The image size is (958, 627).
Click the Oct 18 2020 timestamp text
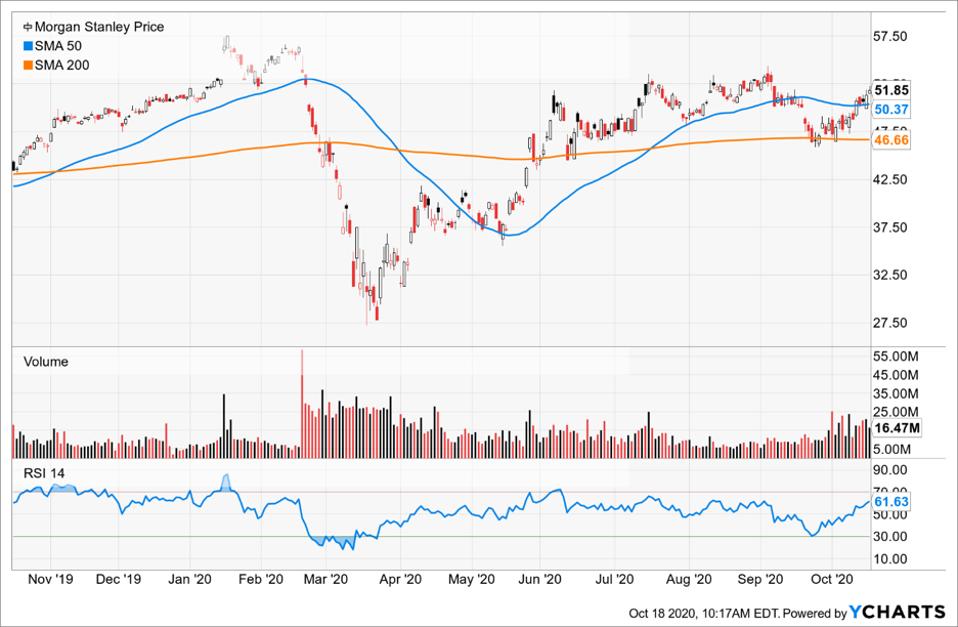[x=704, y=613]
